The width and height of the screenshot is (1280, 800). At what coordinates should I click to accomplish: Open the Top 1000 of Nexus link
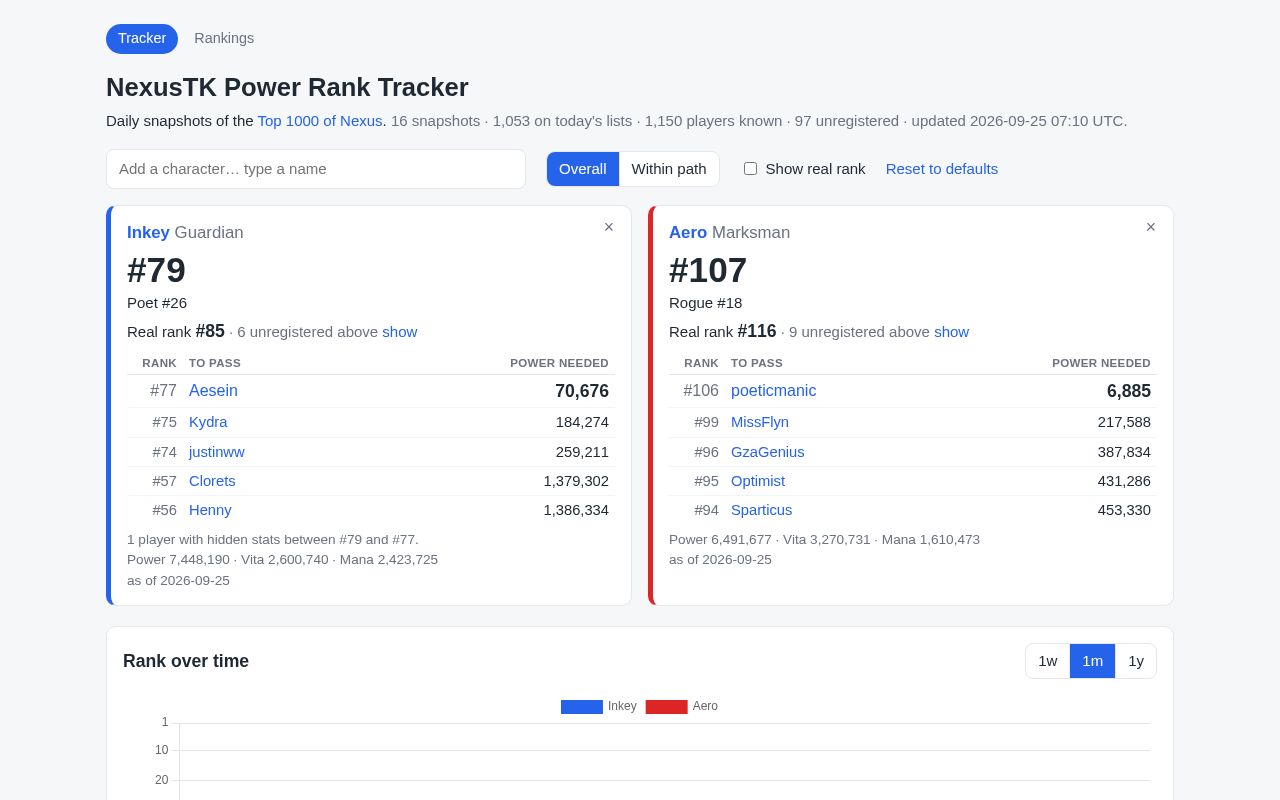pos(320,121)
